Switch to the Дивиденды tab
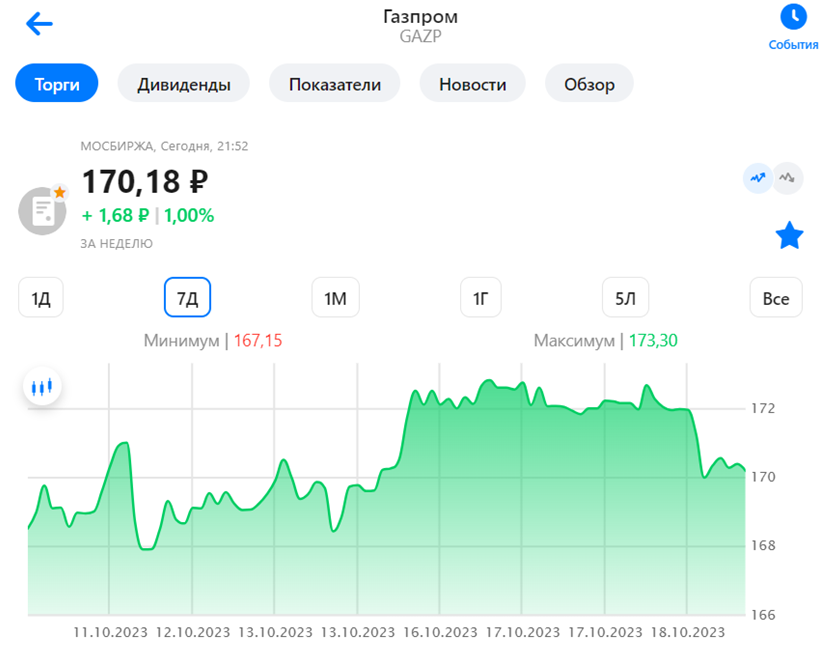The height and width of the screenshot is (647, 820). point(184,84)
